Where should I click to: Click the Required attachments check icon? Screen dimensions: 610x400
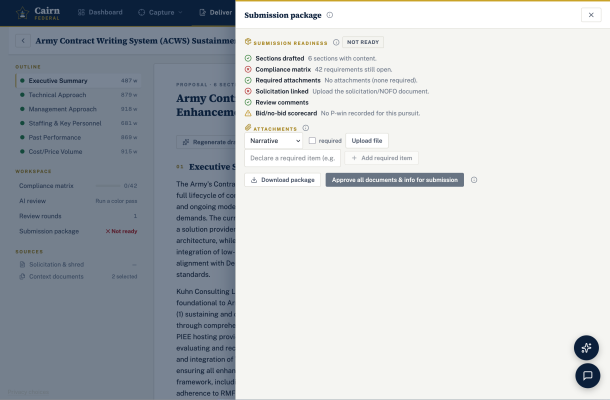248,80
